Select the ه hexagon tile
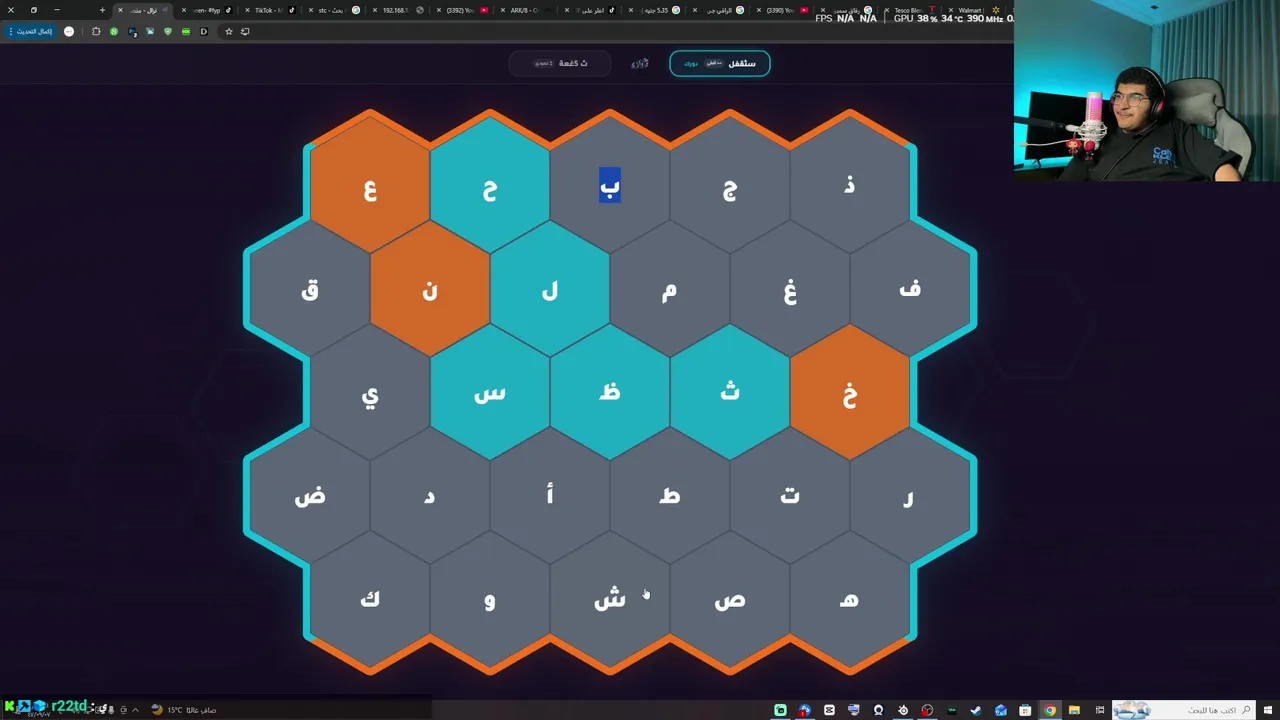The height and width of the screenshot is (720, 1280). tap(850, 600)
